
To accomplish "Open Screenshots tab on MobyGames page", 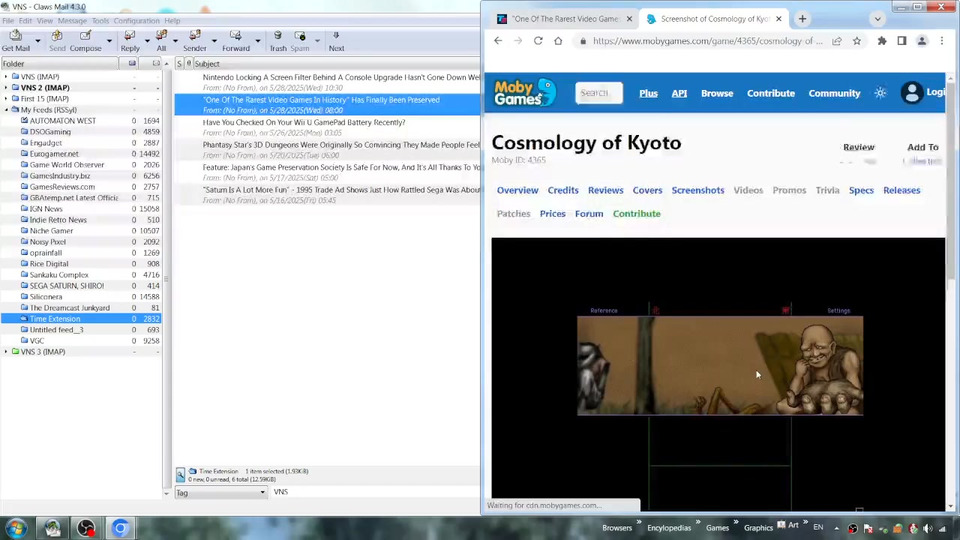I will click(698, 190).
